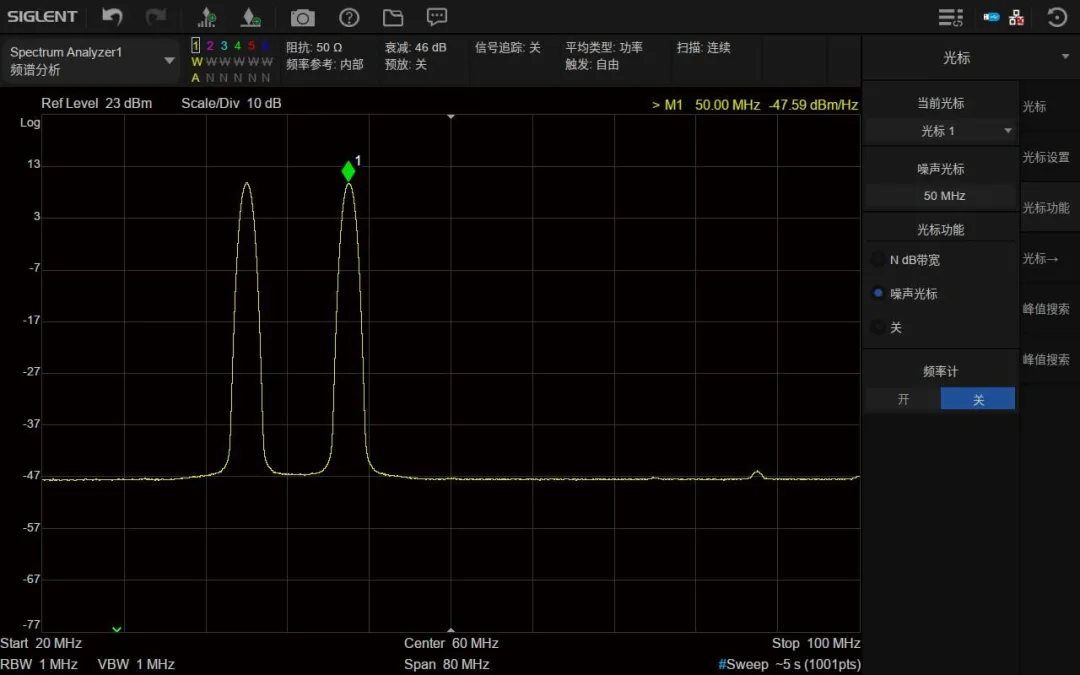Click marker 1 diamond on trace
Screen dimensions: 1080x675
point(349,171)
